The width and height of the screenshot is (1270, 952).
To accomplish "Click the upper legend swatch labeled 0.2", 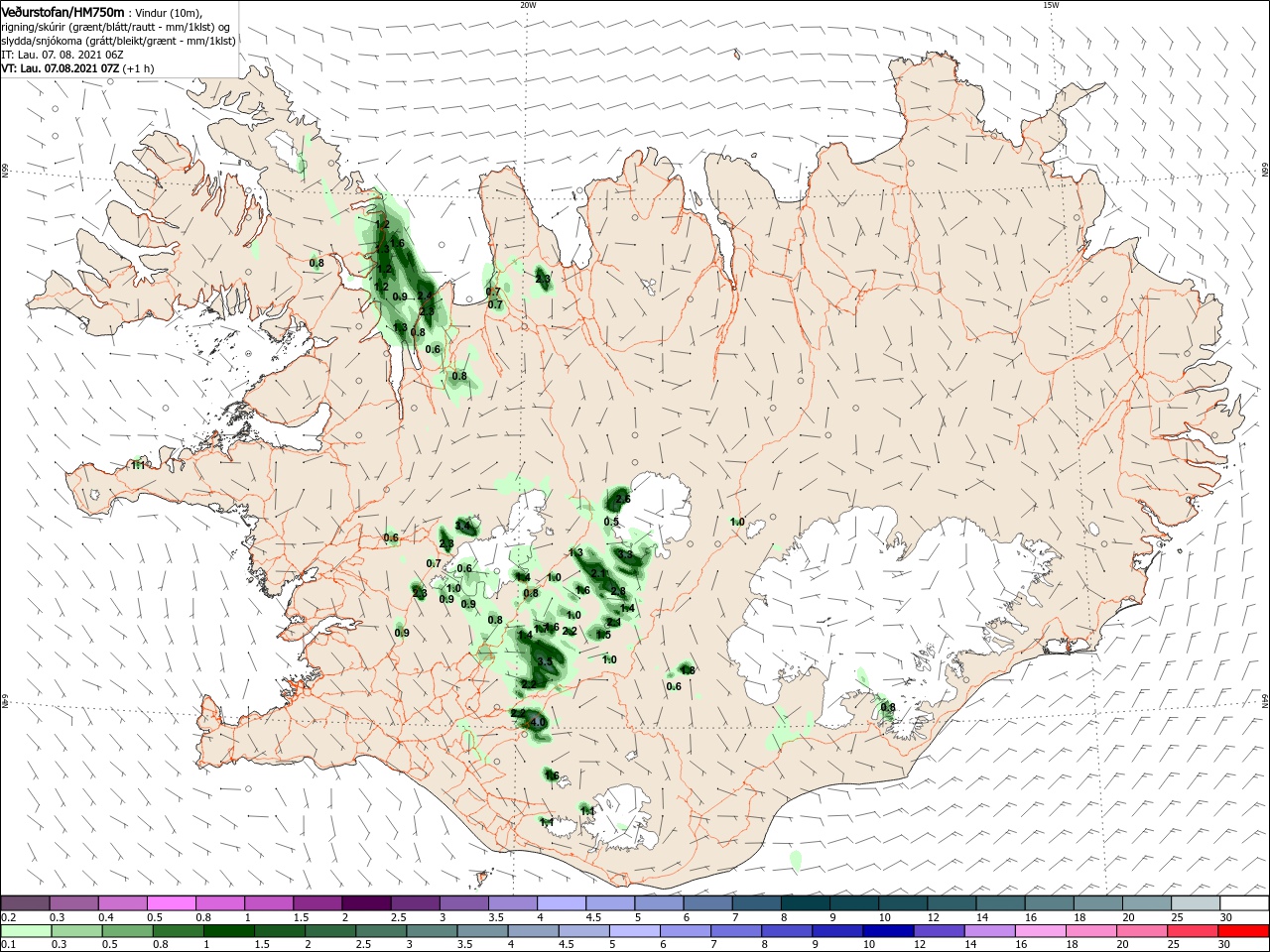I will tap(25, 903).
